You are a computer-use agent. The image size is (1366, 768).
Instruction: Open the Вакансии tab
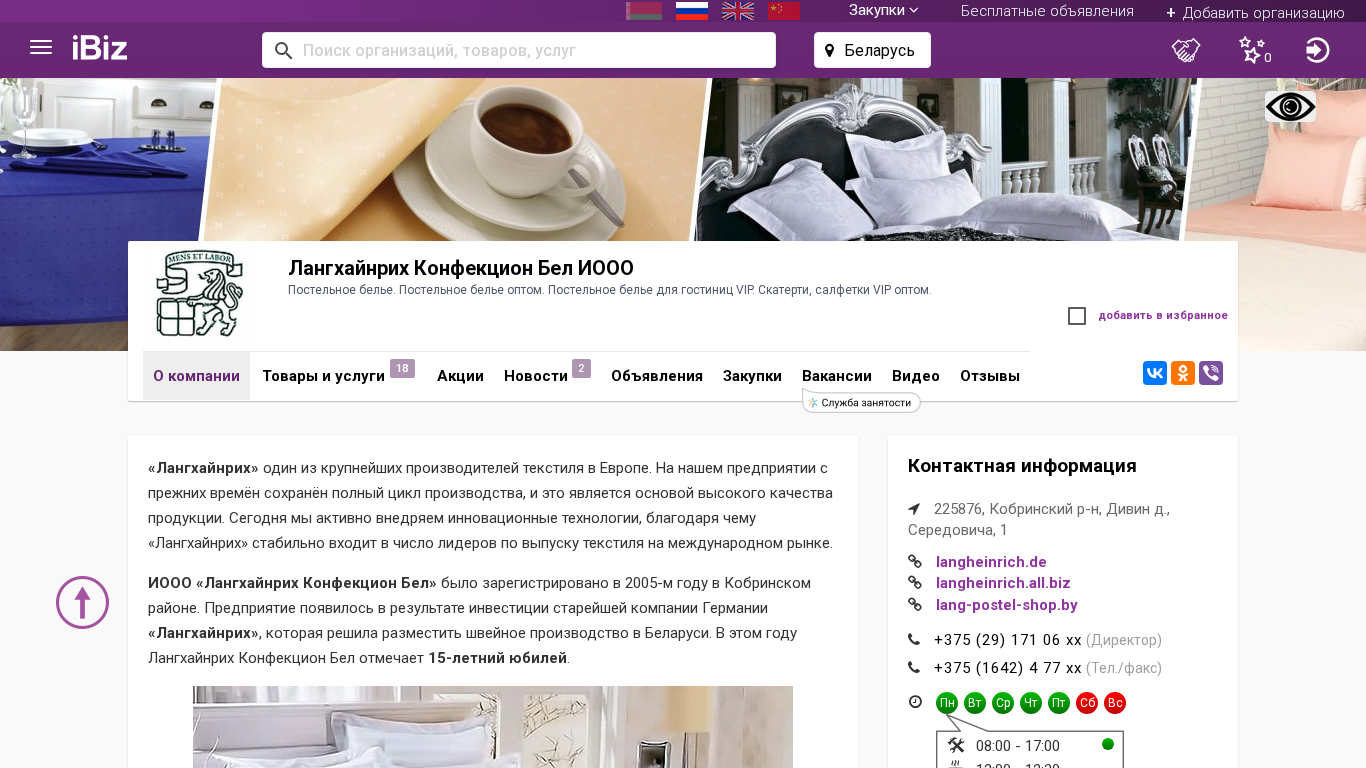pos(837,376)
